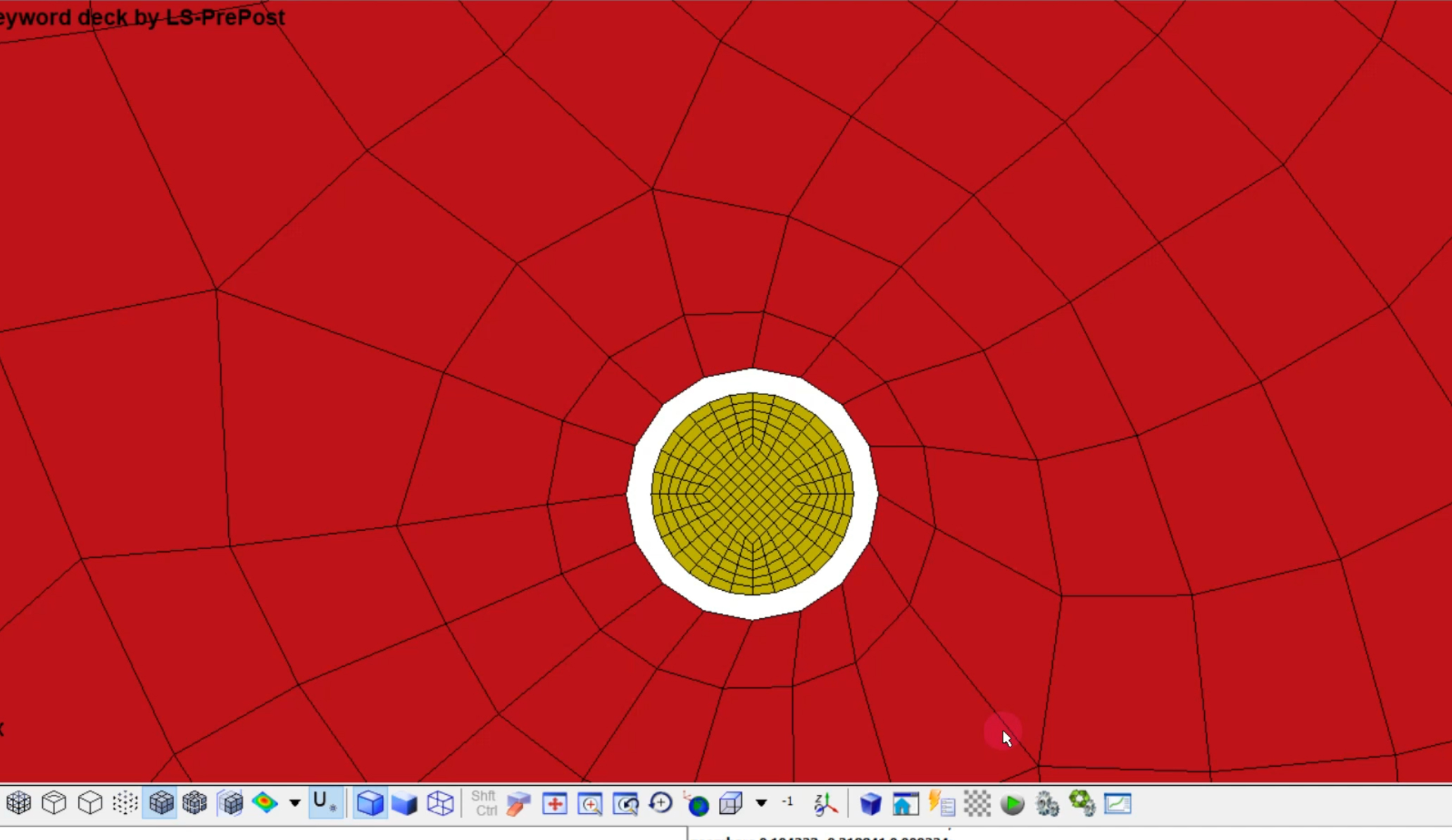Show the rainbow fringe contour plot
Screen dimensions: 1452x840
(x=265, y=803)
